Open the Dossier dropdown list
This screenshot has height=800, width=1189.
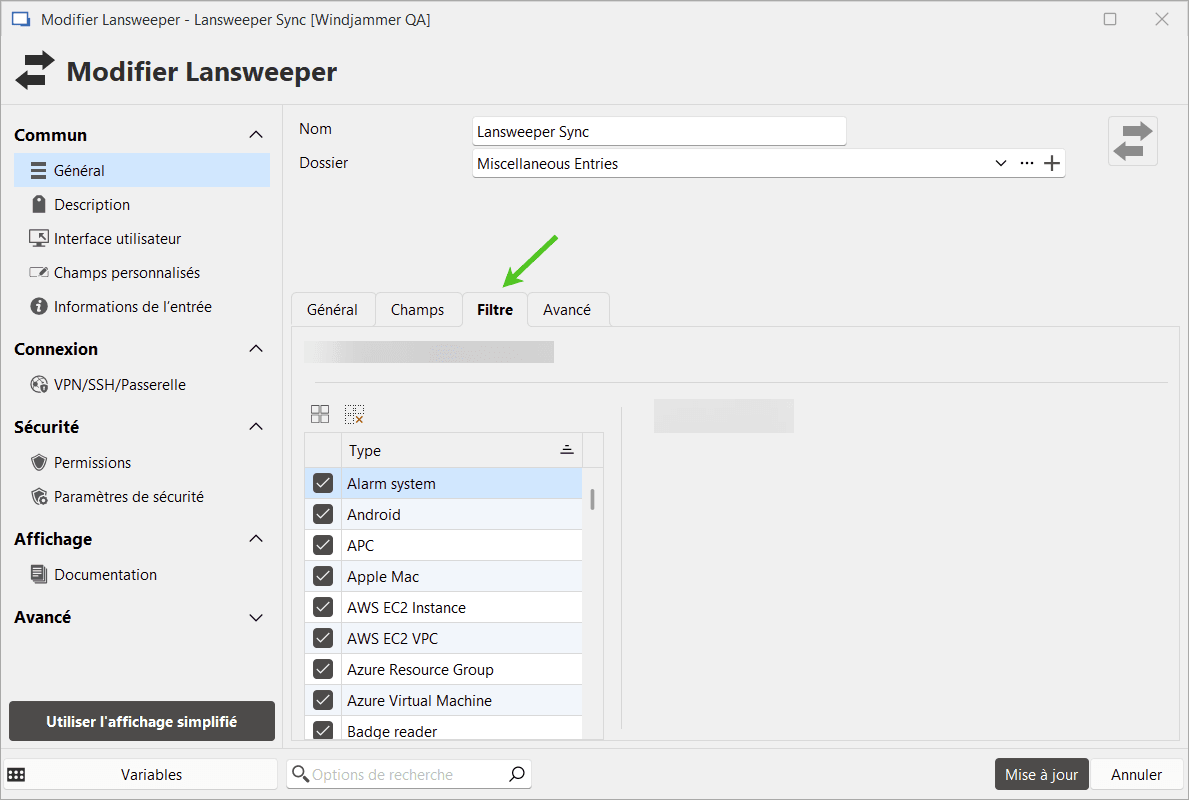pos(1001,164)
